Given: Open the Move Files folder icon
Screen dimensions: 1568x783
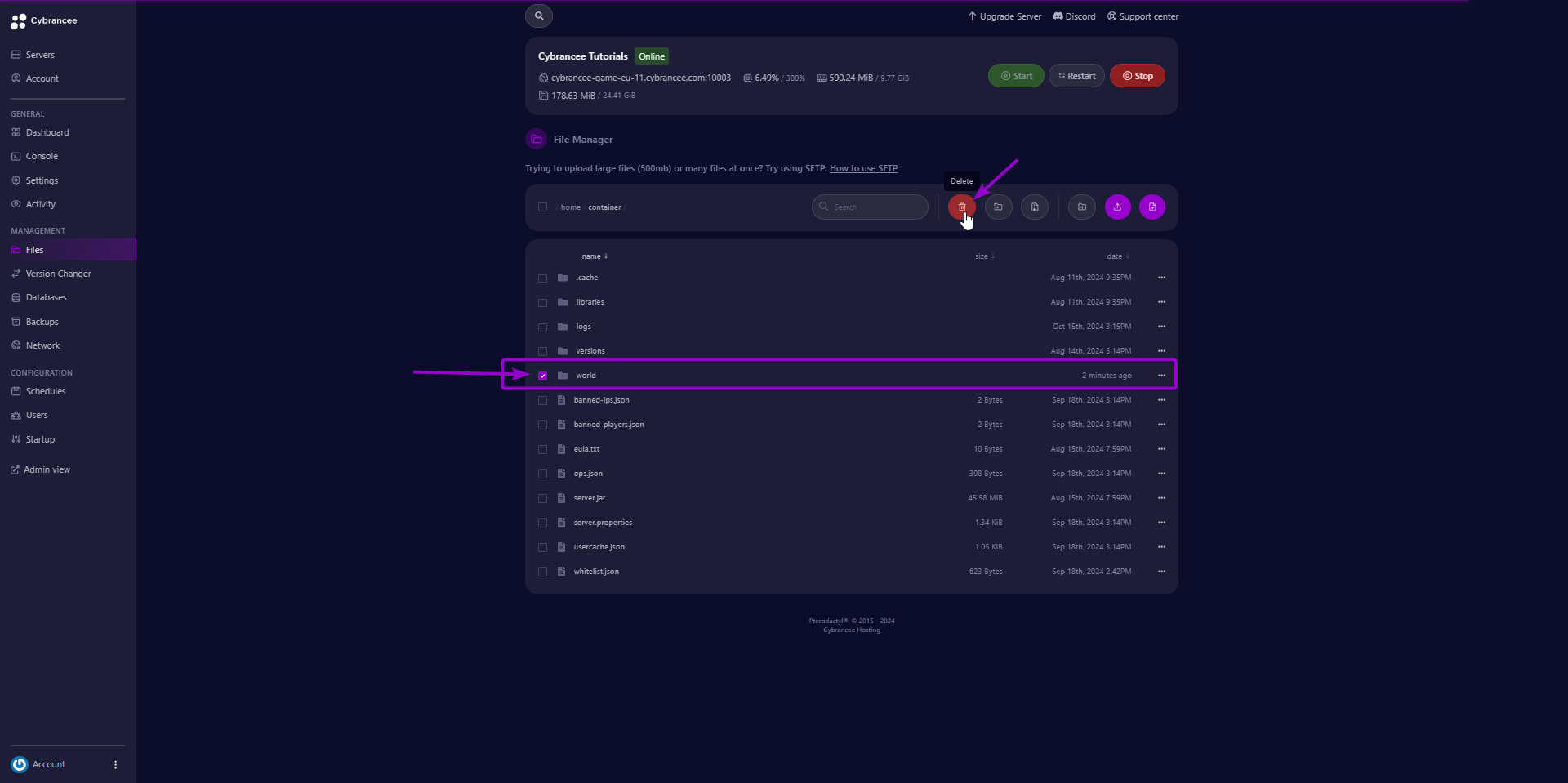Looking at the screenshot, I should click(x=999, y=207).
